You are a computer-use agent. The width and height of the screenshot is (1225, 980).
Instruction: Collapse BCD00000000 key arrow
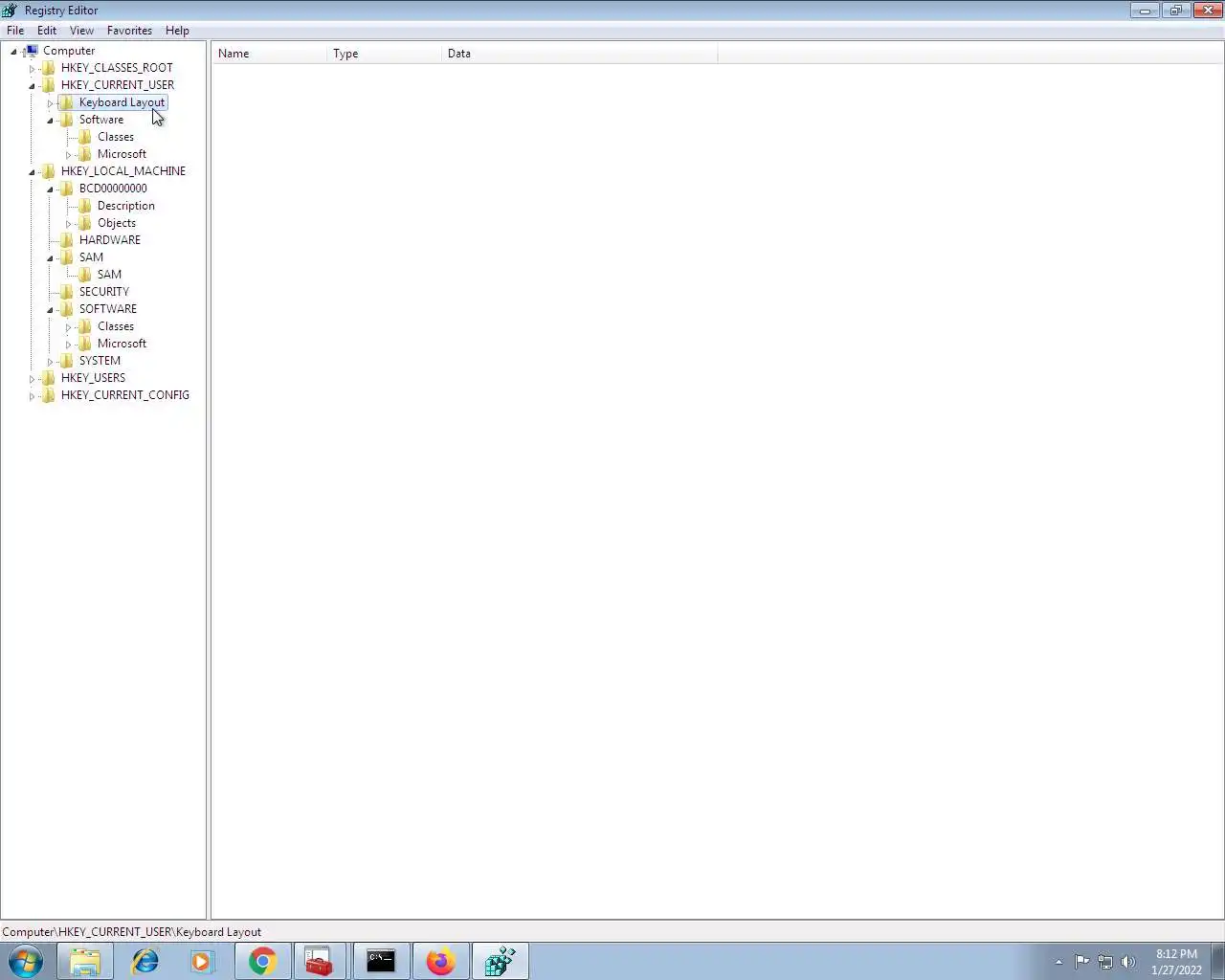(x=50, y=189)
